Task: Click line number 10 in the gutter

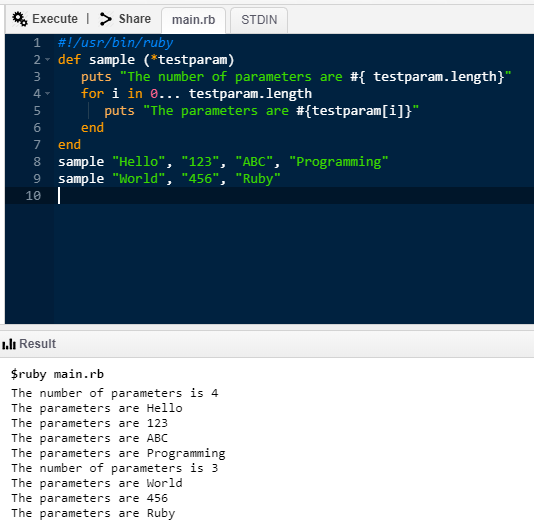Action: click(x=33, y=196)
